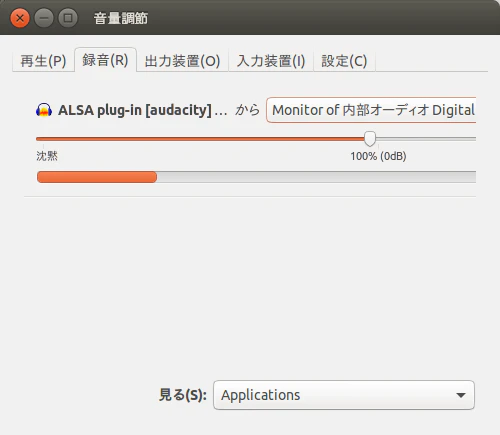Click the Audacity headphones icon
The image size is (500, 435).
click(x=44, y=110)
